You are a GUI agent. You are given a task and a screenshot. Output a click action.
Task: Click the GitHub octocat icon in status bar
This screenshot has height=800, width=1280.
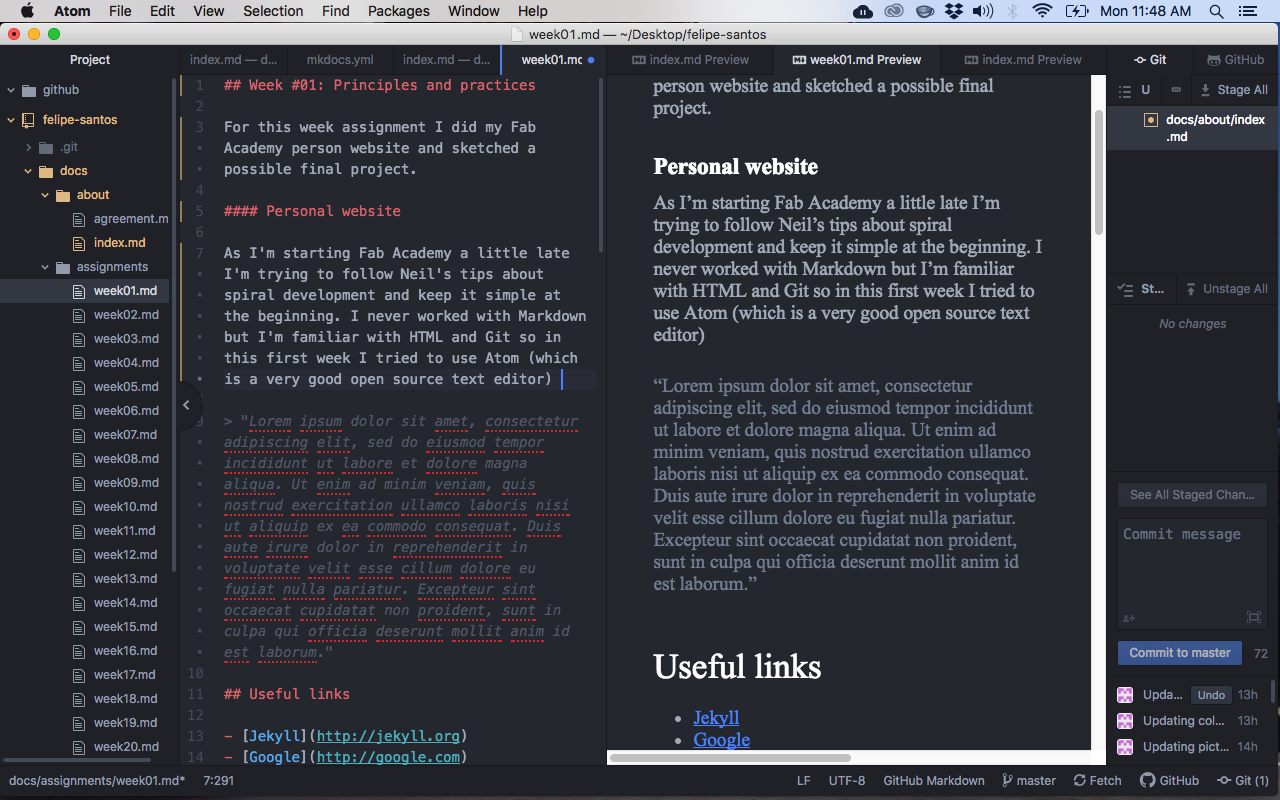click(1148, 781)
